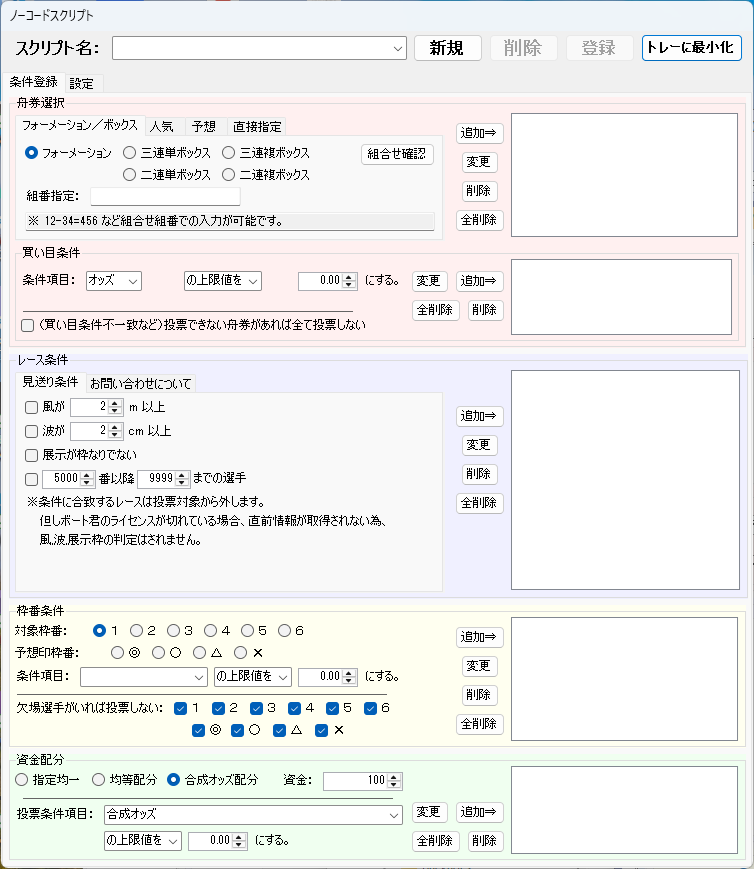
Task: Open の上限値を dropdown in 枠番条件
Action: click(x=253, y=677)
